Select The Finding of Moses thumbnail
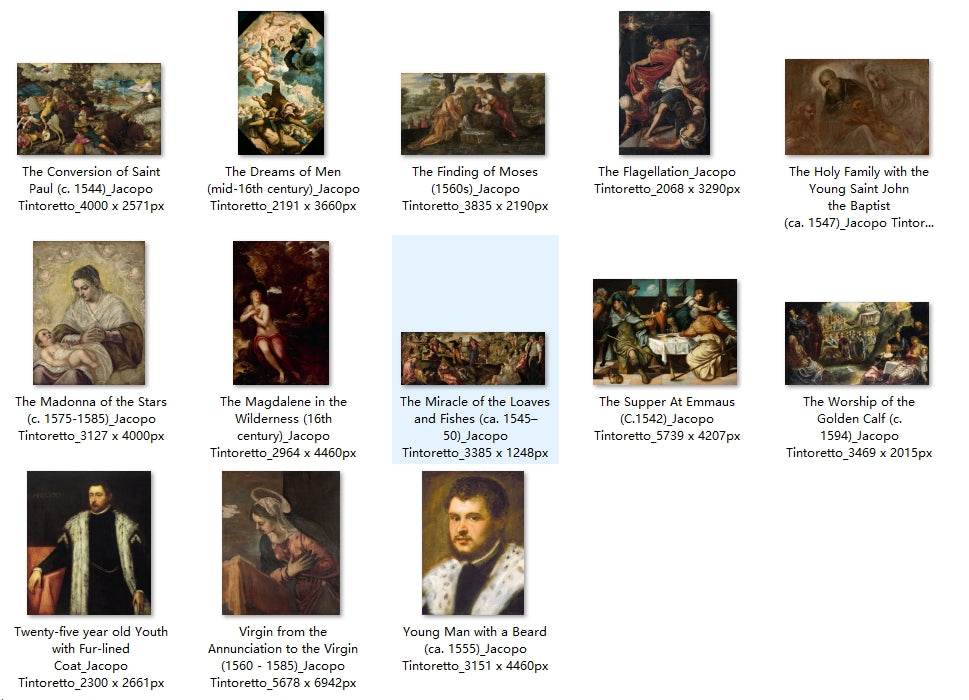The image size is (969, 700). 473,114
